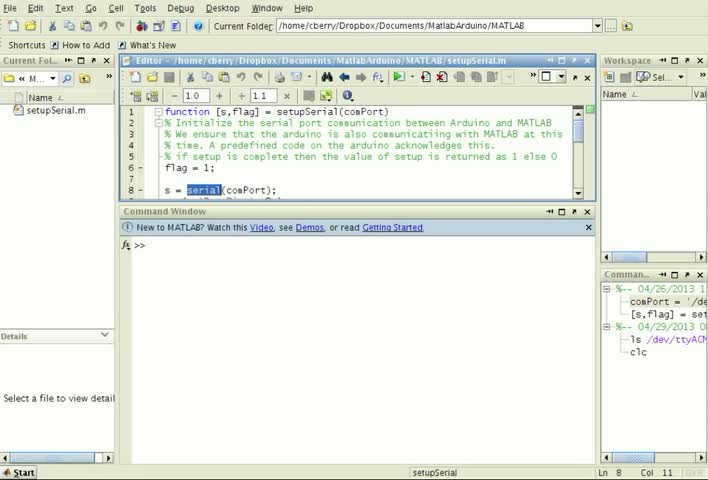Create new file in the Editor toolbar
This screenshot has height=480, width=708.
click(135, 77)
